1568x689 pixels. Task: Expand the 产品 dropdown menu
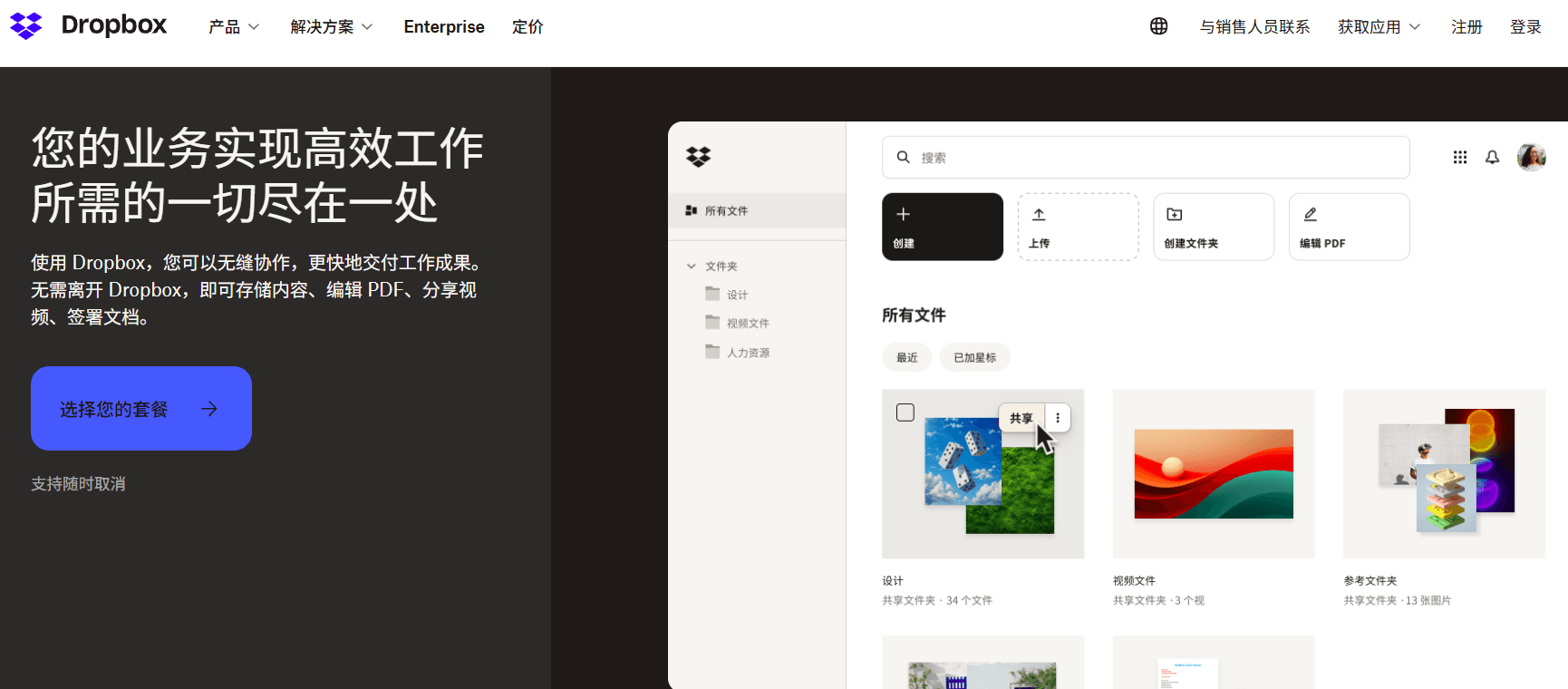[x=234, y=27]
